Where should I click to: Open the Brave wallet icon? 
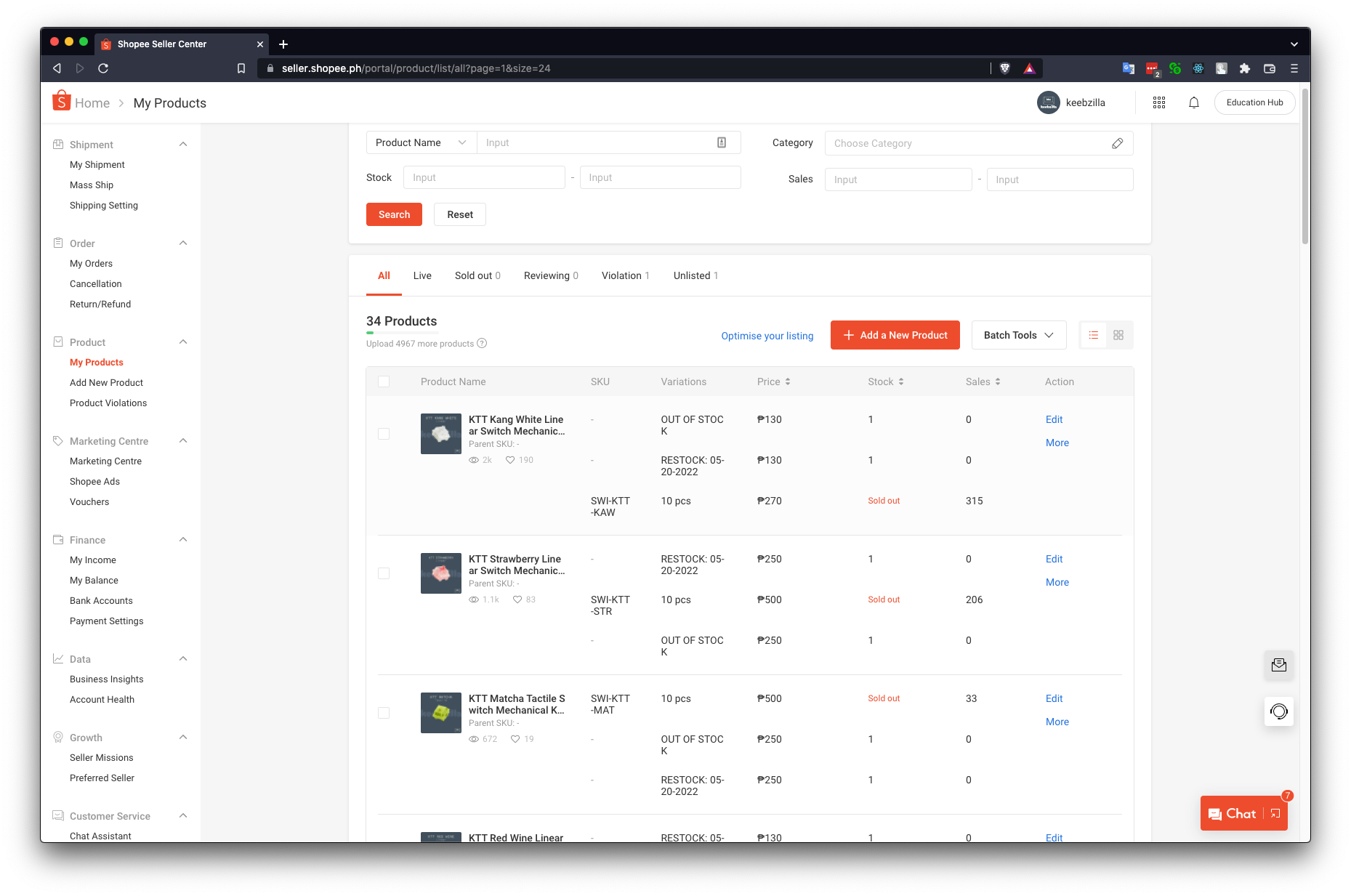point(1270,68)
